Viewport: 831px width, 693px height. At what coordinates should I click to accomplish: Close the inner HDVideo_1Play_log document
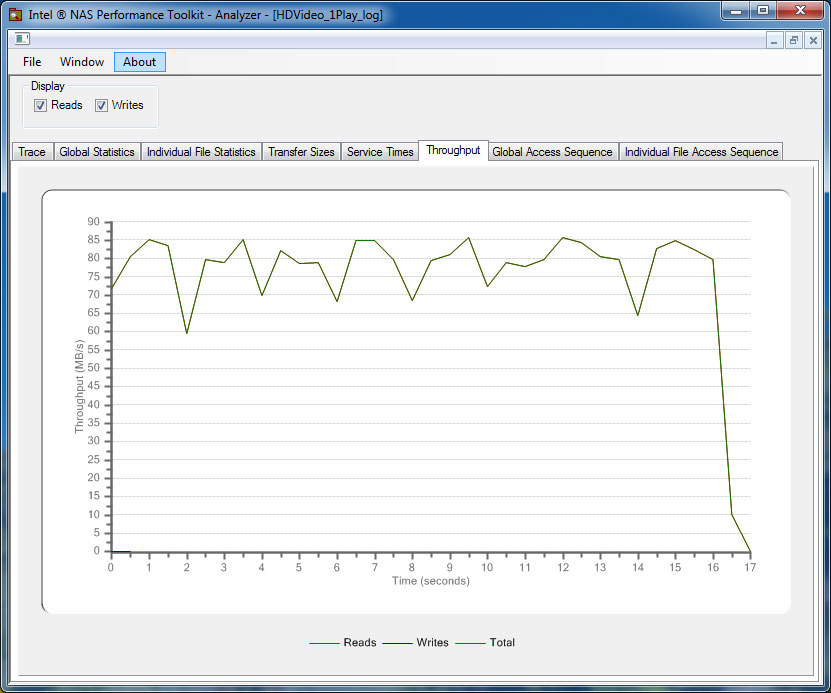[812, 40]
